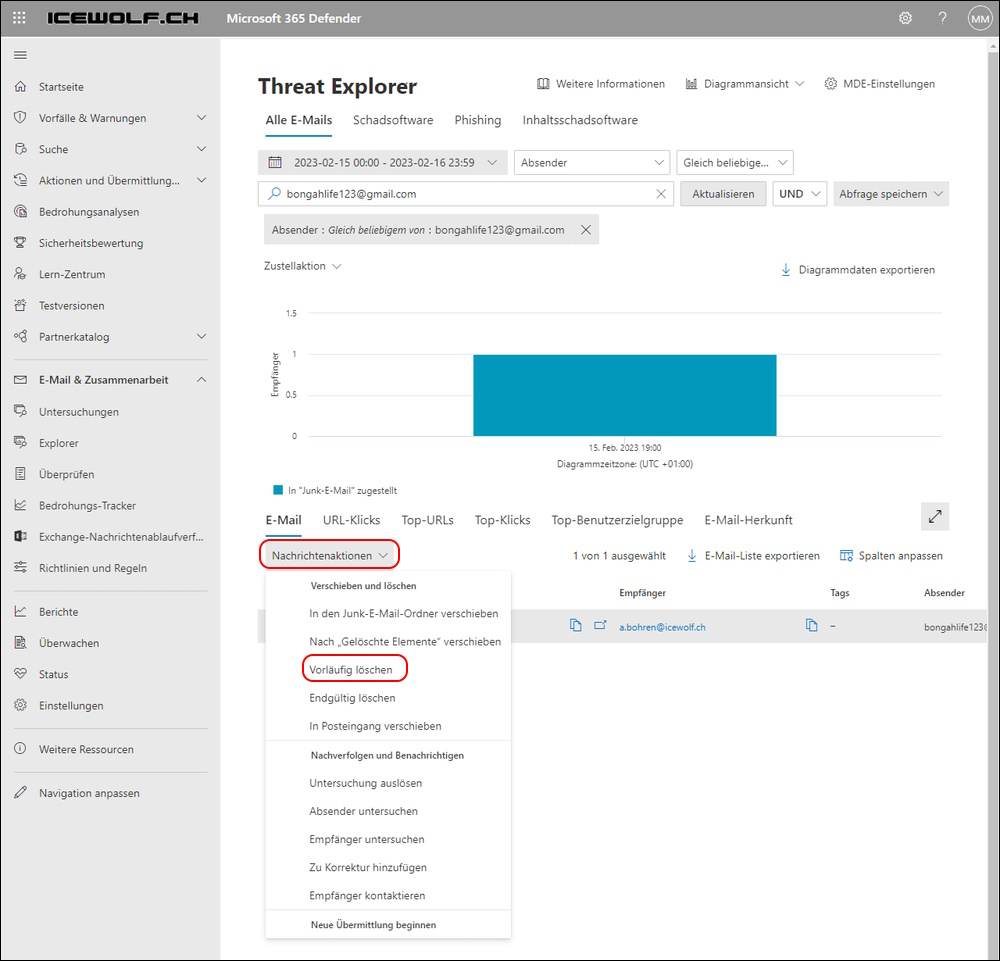Open the Zustellaktion chart dropdown
The image size is (1000, 961).
click(x=303, y=266)
